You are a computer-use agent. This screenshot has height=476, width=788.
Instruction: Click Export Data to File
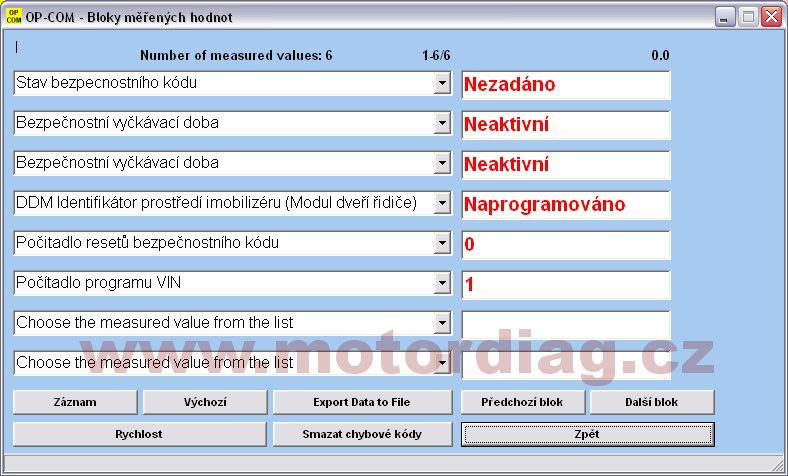tap(361, 402)
